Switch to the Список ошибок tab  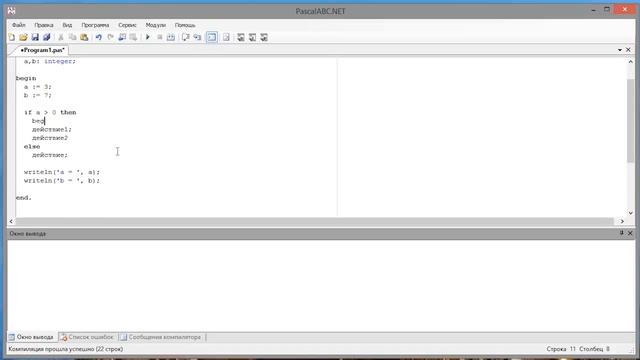(87, 337)
